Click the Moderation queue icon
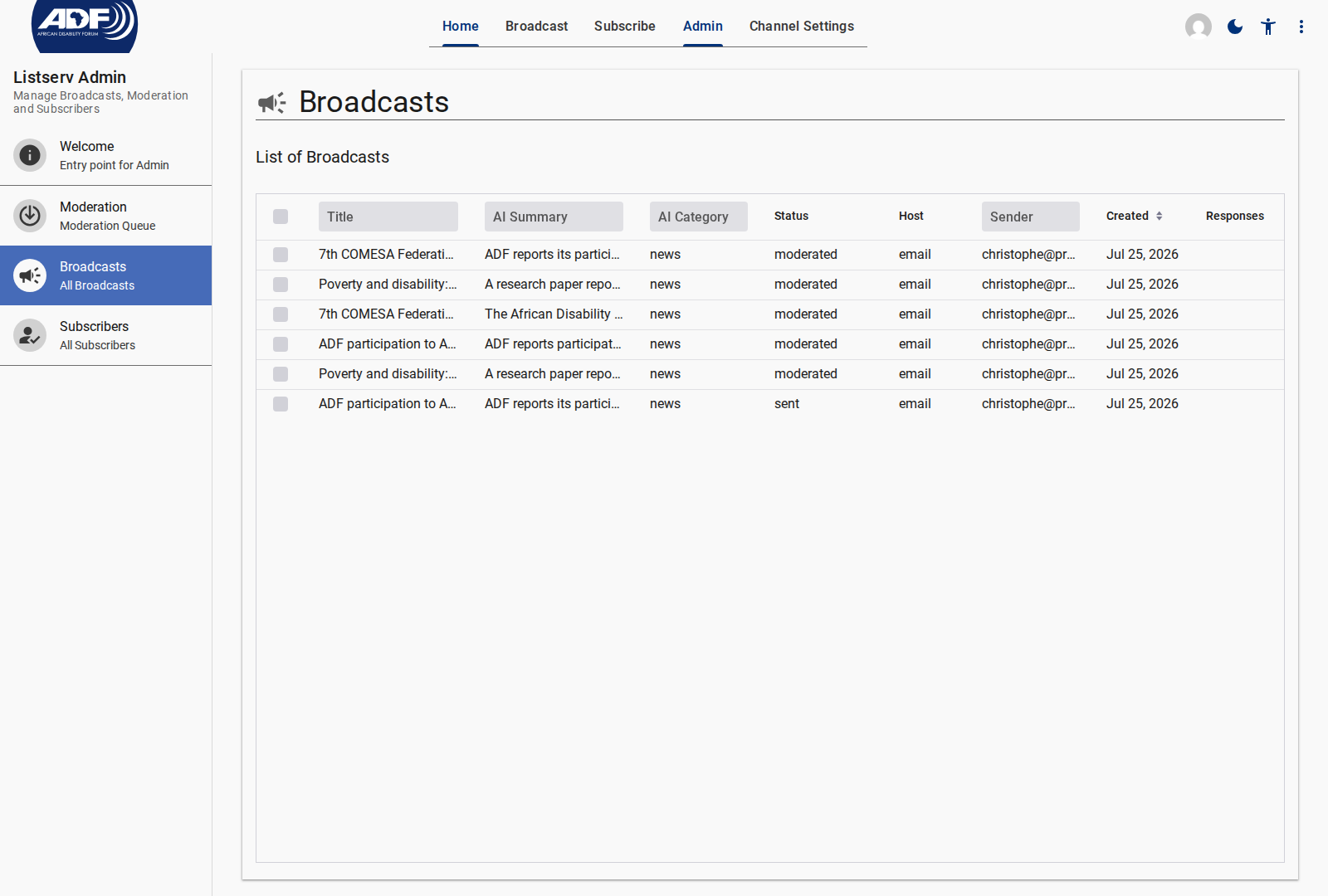Image resolution: width=1328 pixels, height=896 pixels. tap(30, 216)
